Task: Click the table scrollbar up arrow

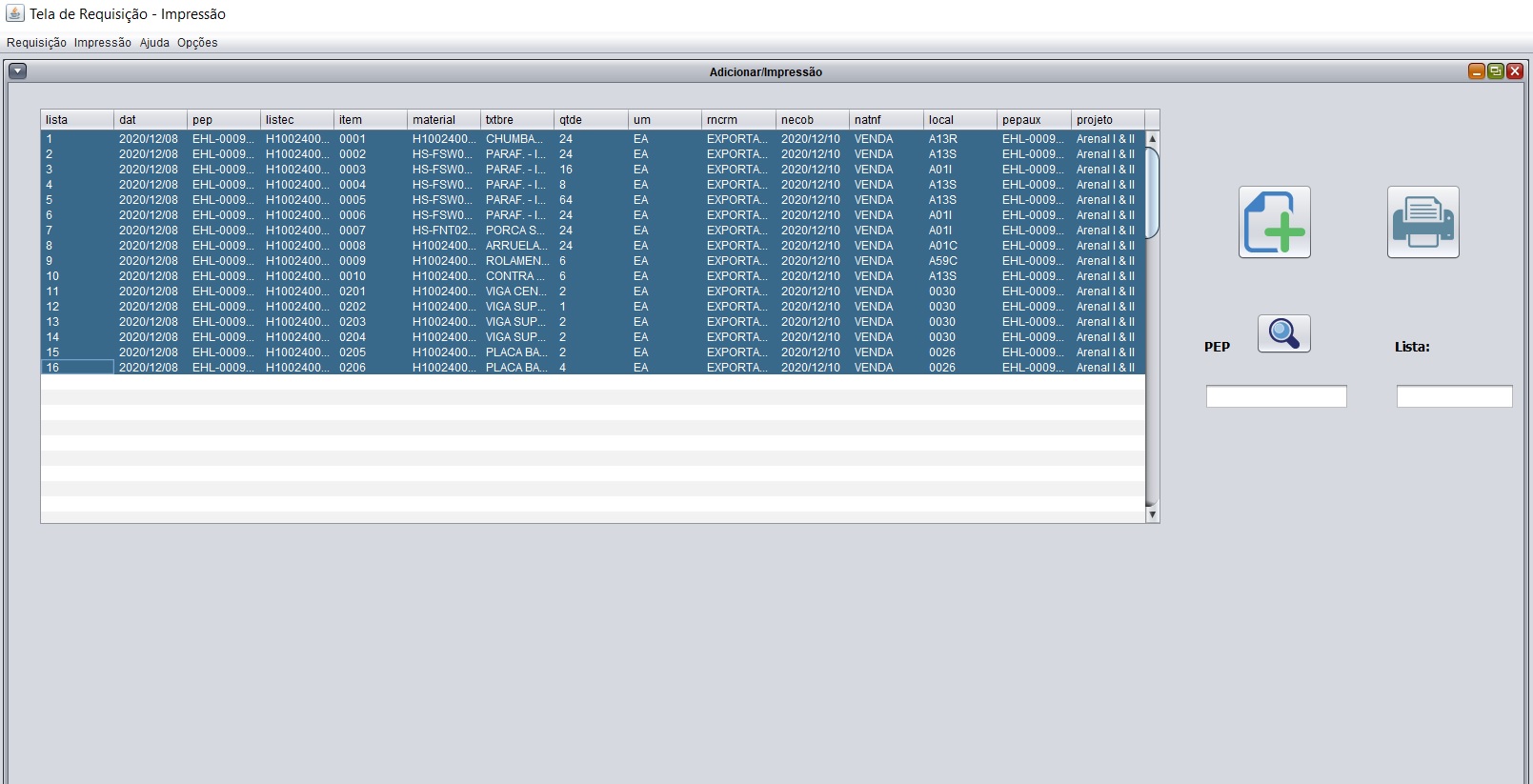Action: click(1152, 139)
